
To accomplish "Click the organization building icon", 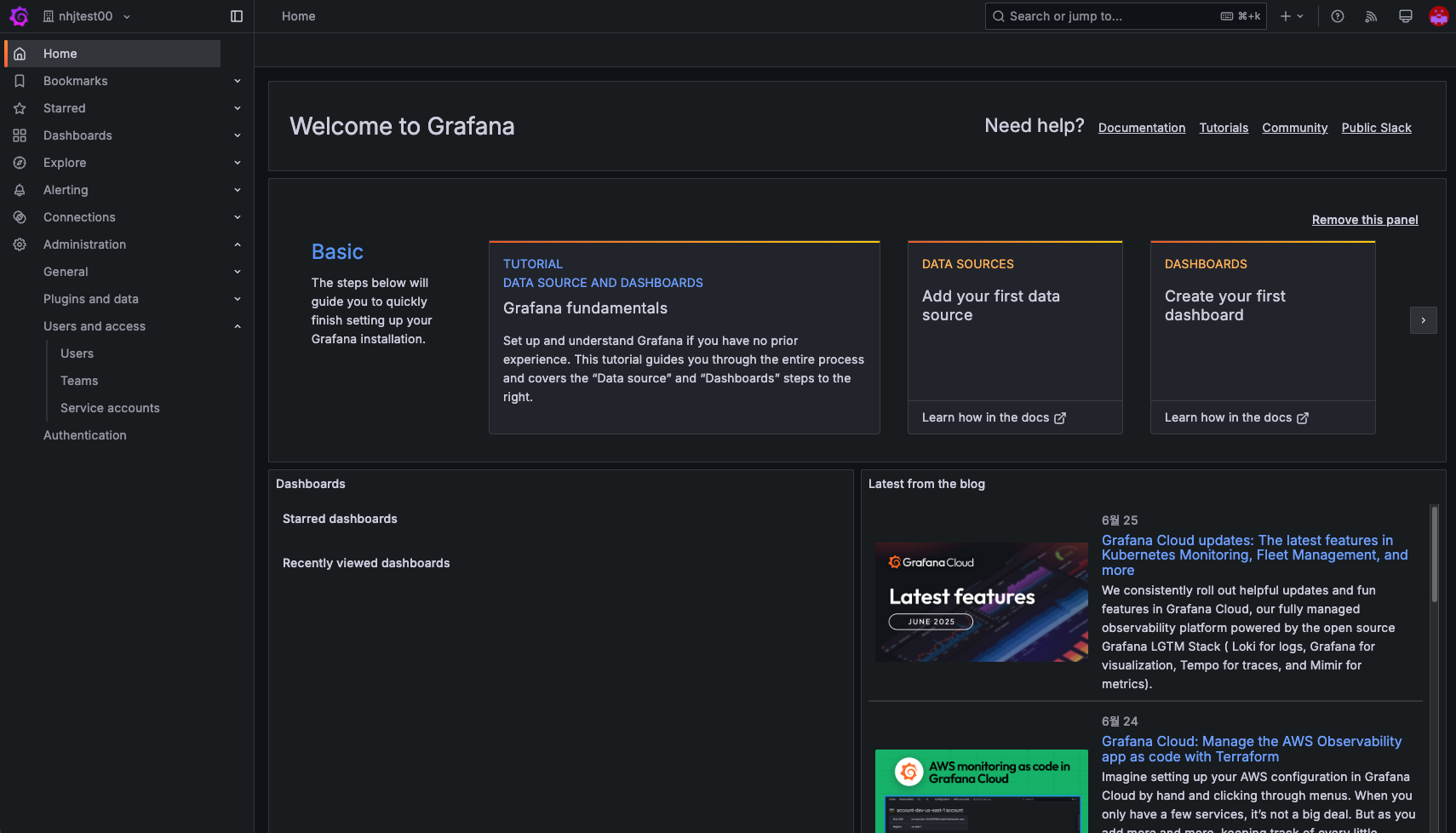I will (x=49, y=16).
